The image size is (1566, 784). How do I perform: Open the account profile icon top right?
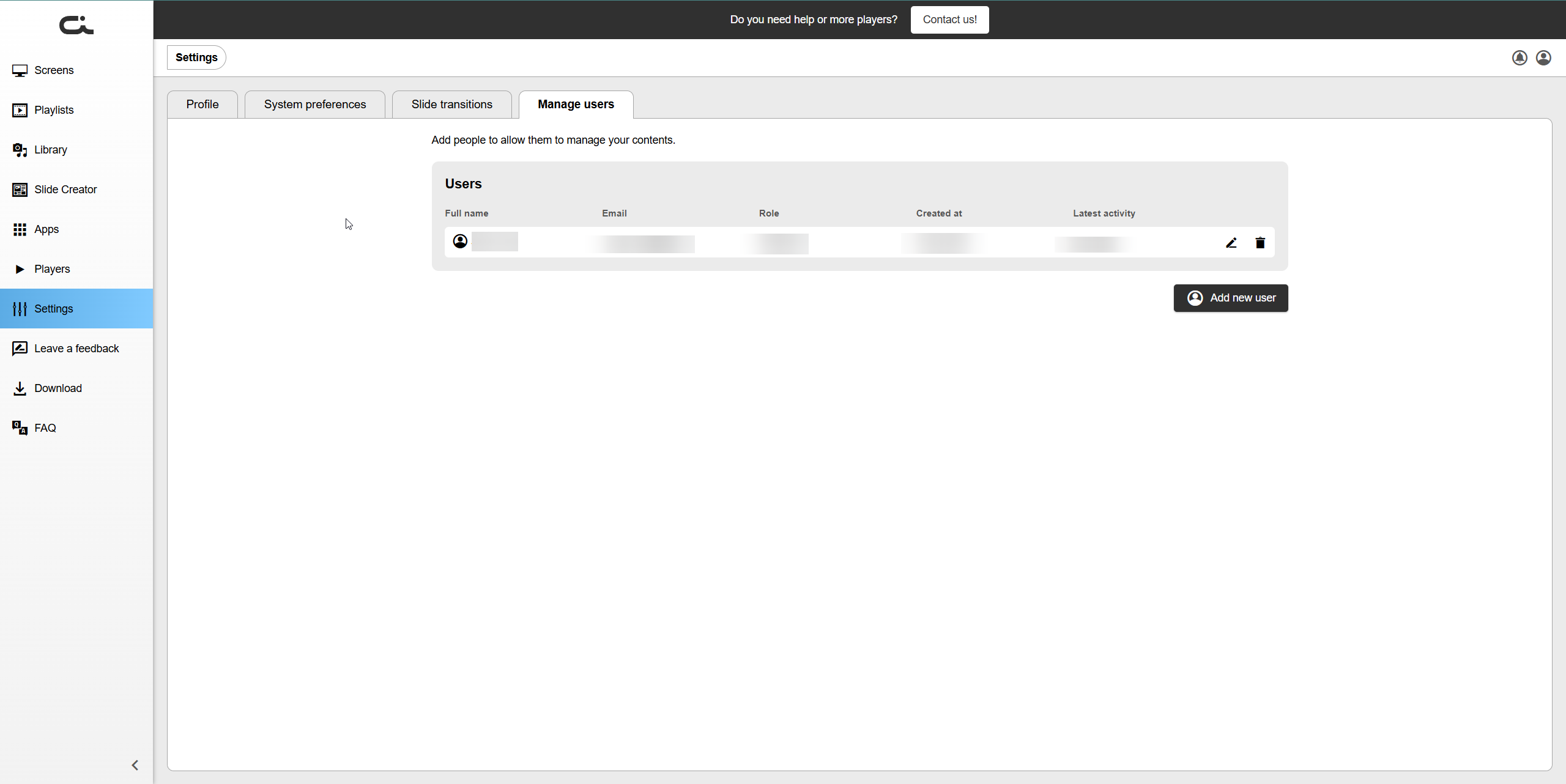click(x=1543, y=57)
